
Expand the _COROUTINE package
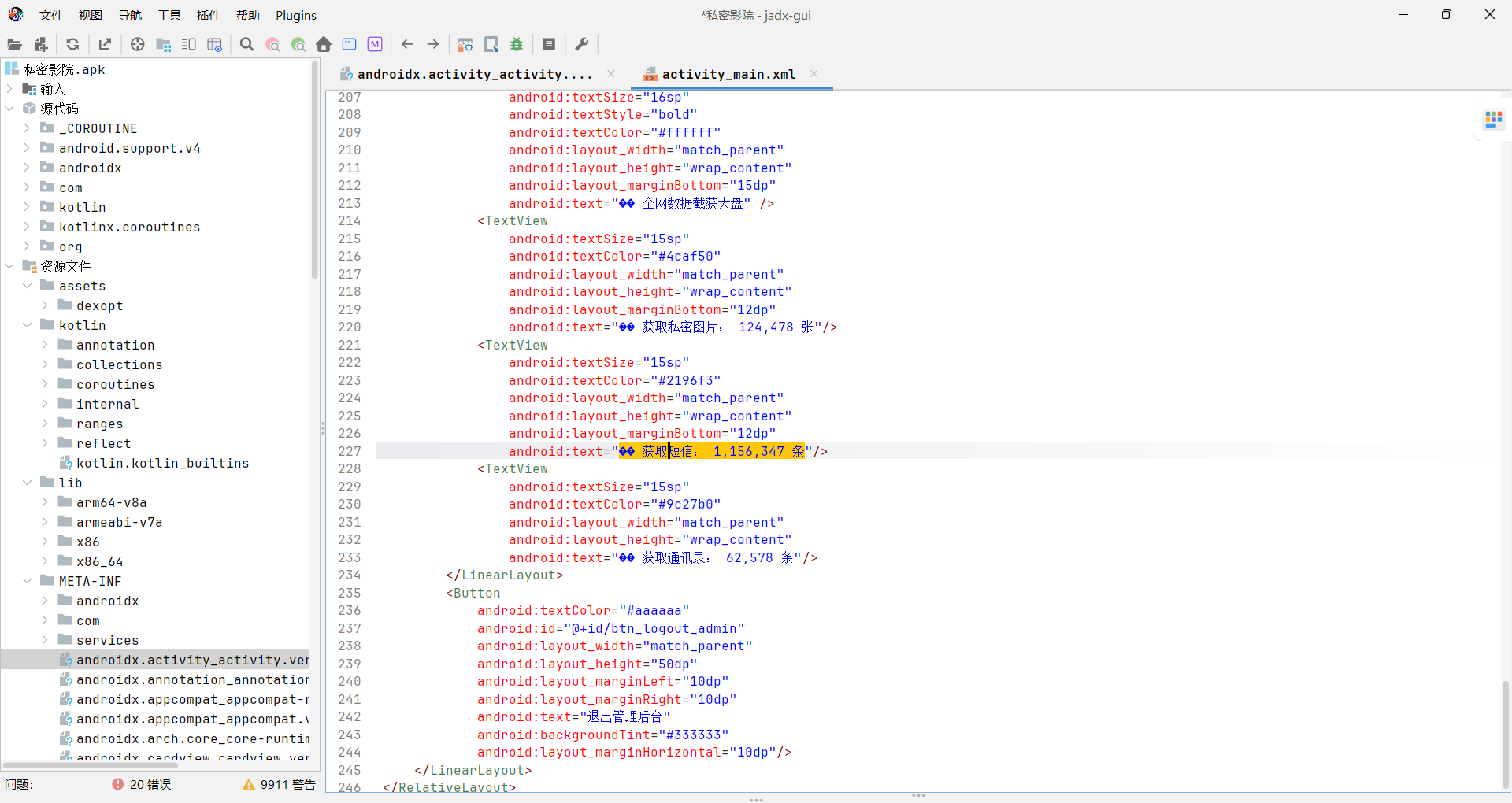(27, 128)
